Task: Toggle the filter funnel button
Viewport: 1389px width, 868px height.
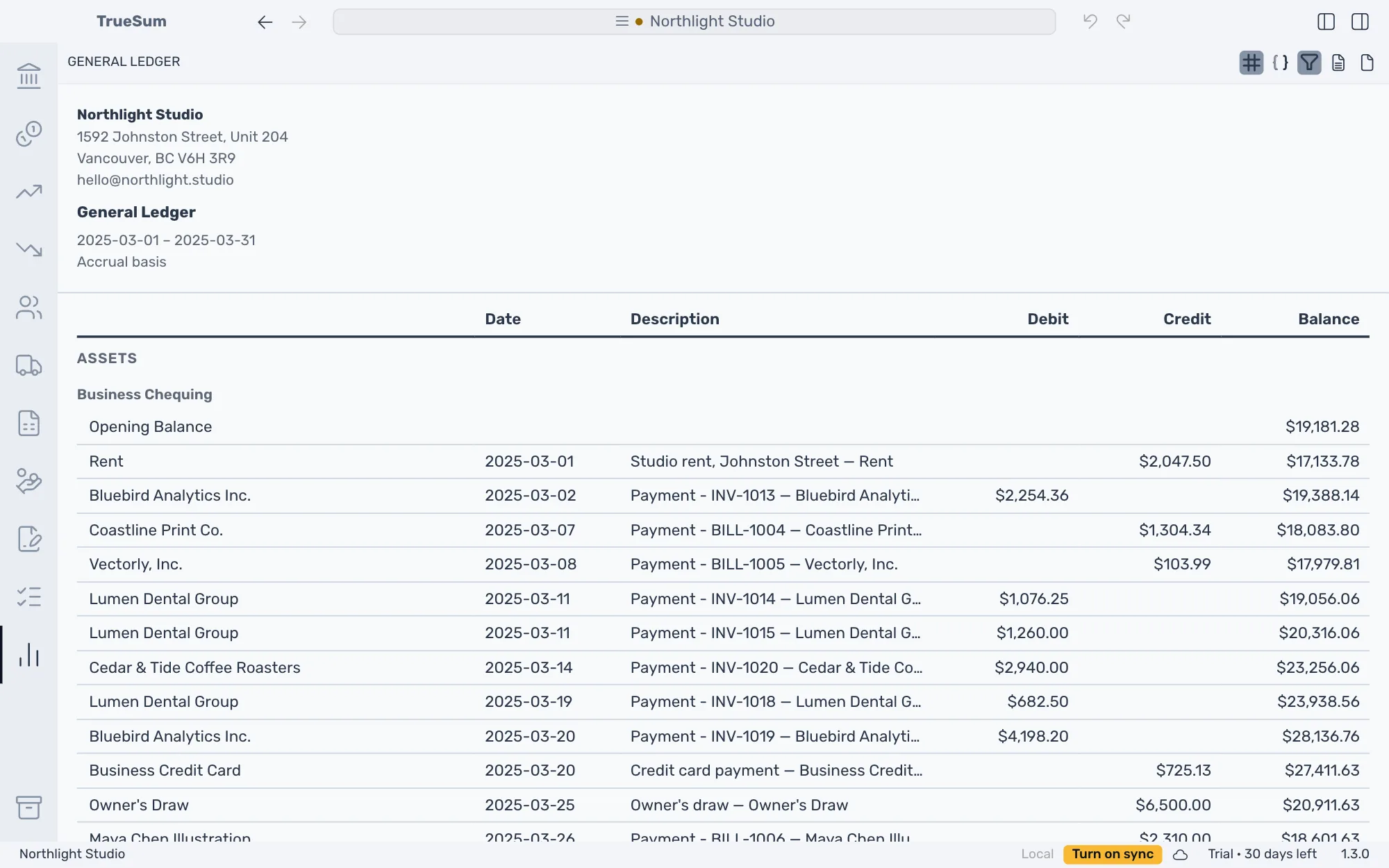Action: click(1309, 62)
